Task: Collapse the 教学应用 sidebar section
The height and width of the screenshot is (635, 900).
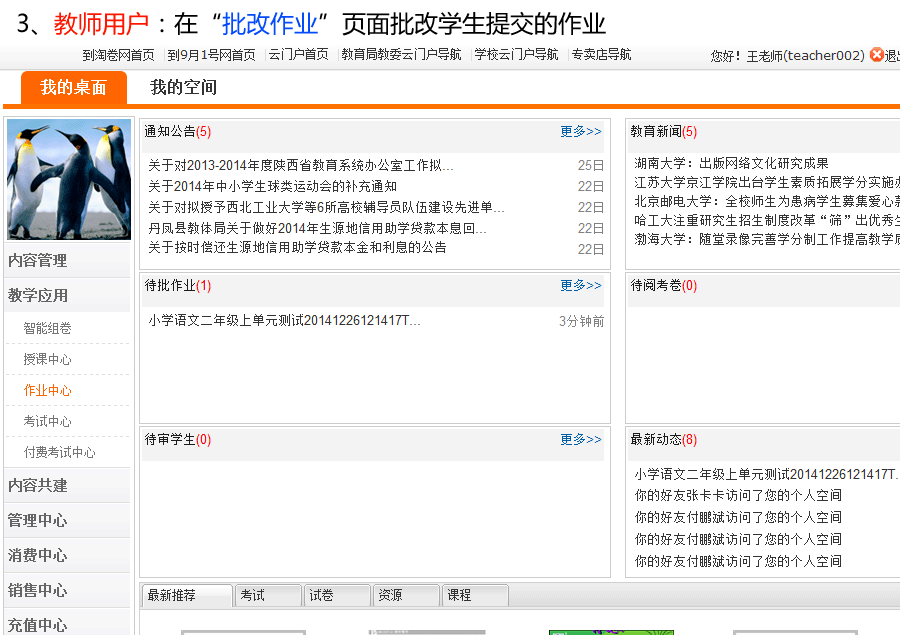Action: coord(38,296)
